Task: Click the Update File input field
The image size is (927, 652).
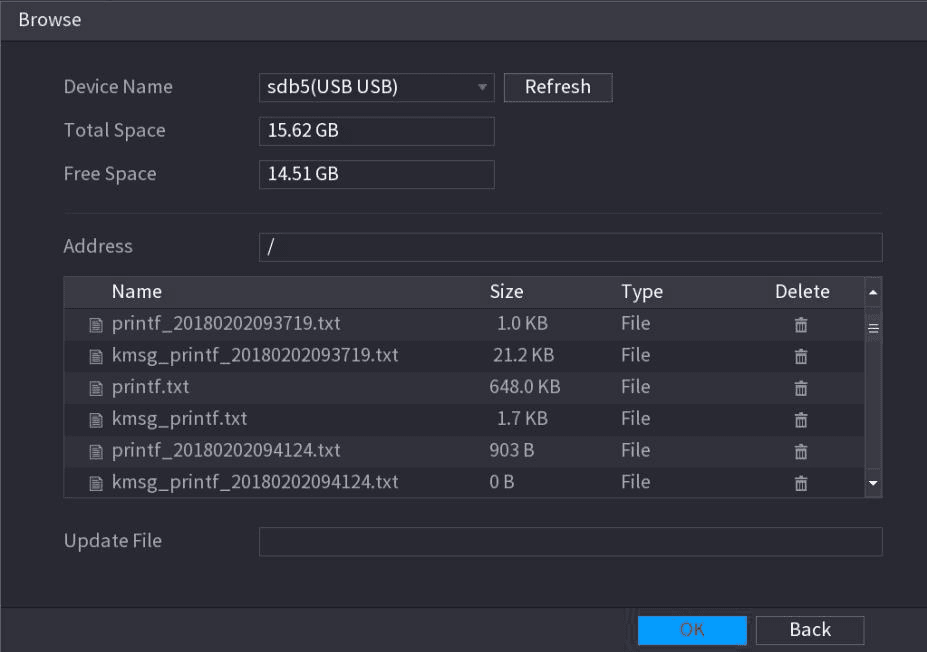Action: (x=571, y=541)
